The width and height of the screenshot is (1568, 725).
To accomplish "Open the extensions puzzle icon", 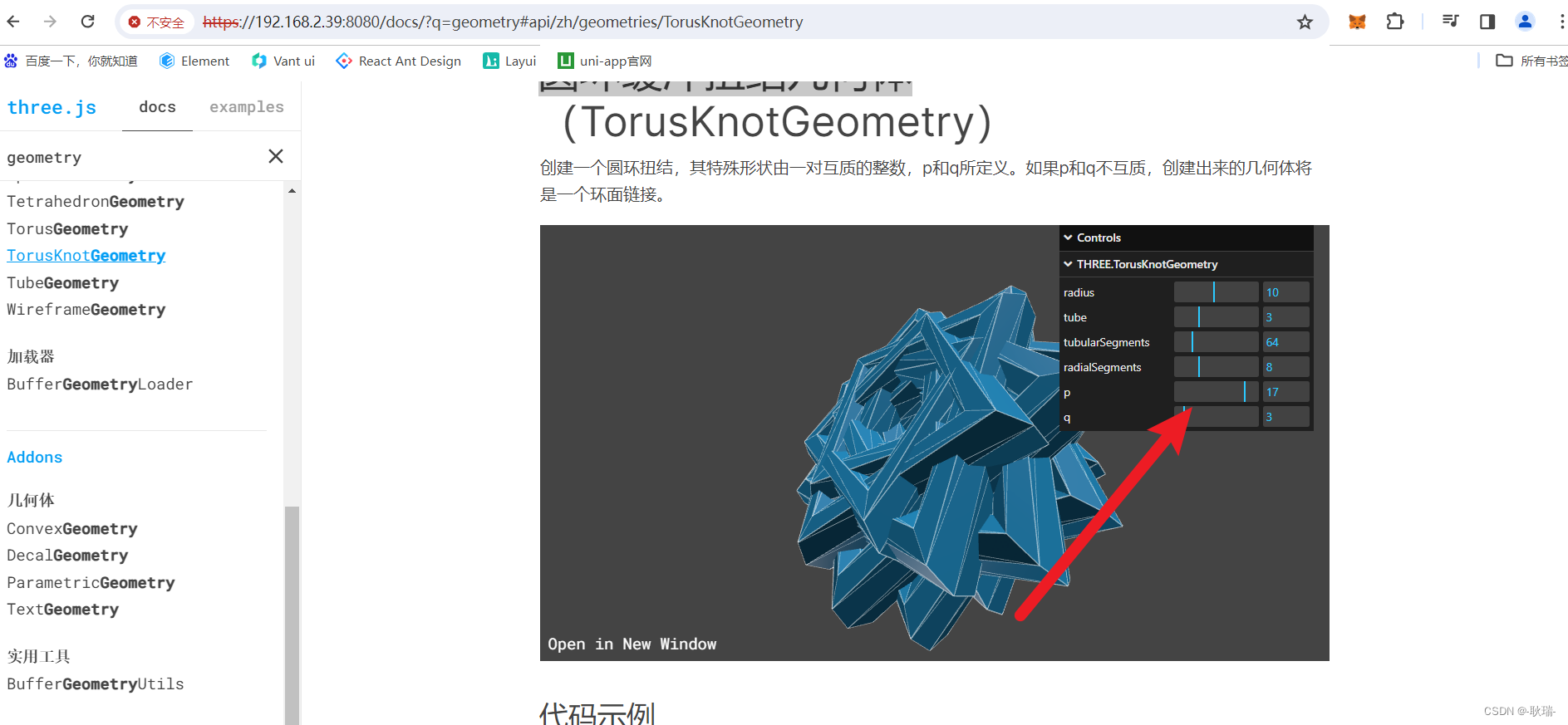I will point(1395,22).
